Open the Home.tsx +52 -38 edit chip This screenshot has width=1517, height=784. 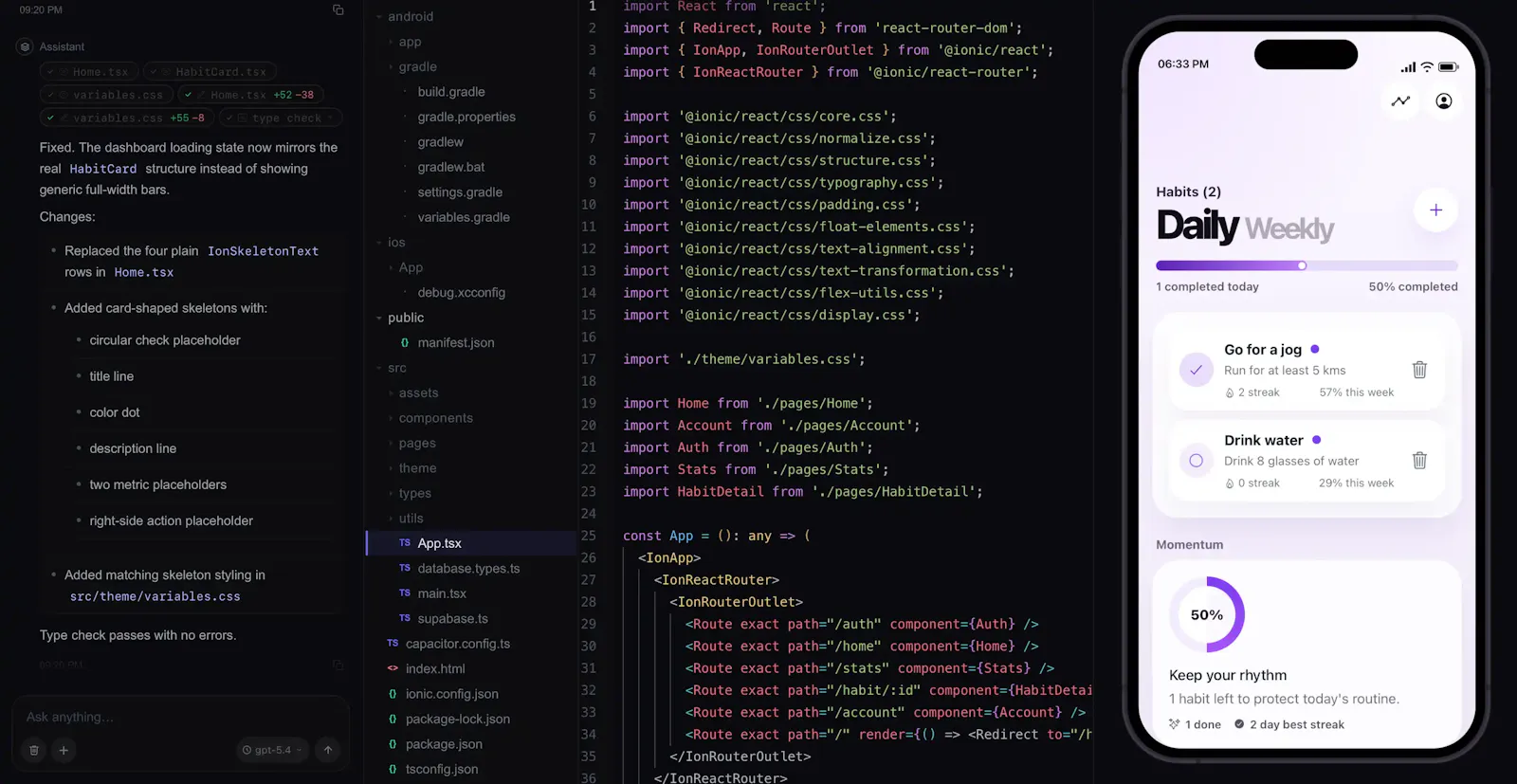click(x=250, y=95)
